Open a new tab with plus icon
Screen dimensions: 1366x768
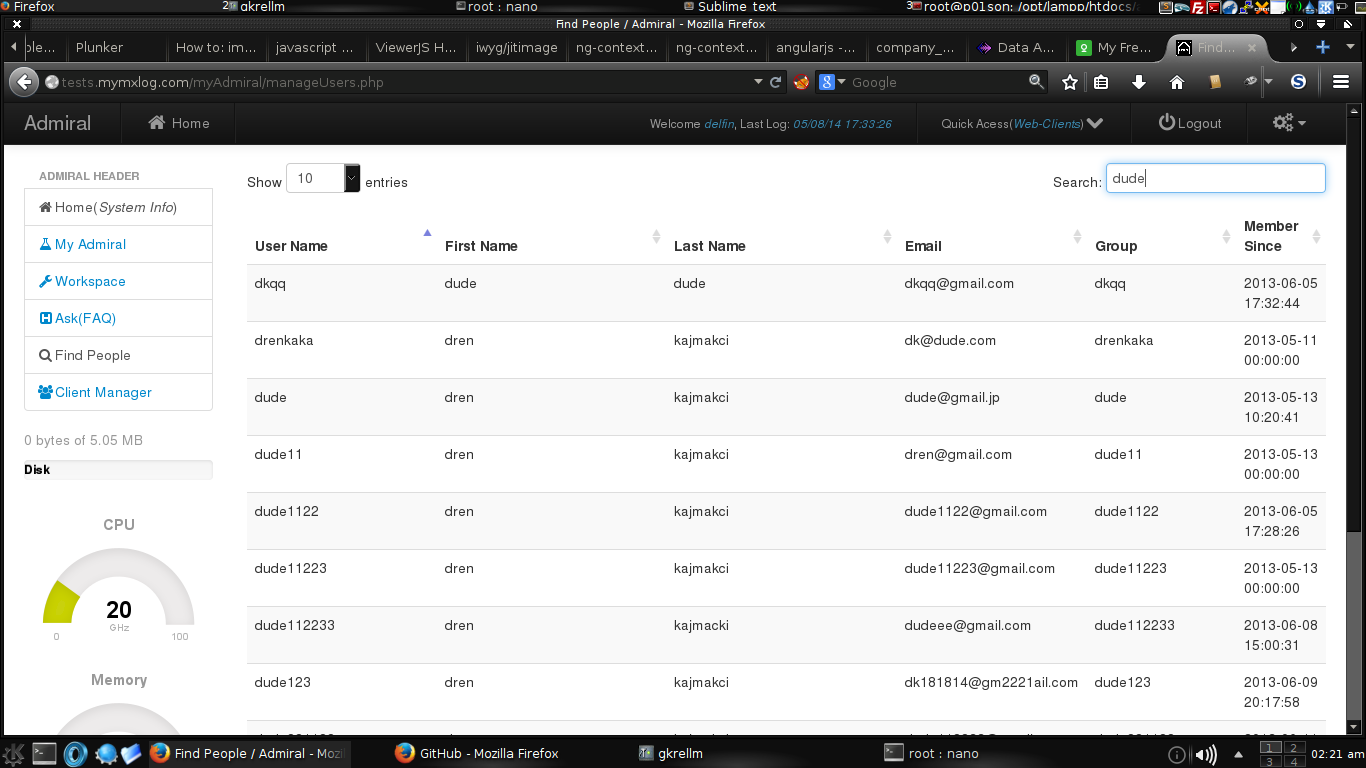[x=1322, y=47]
